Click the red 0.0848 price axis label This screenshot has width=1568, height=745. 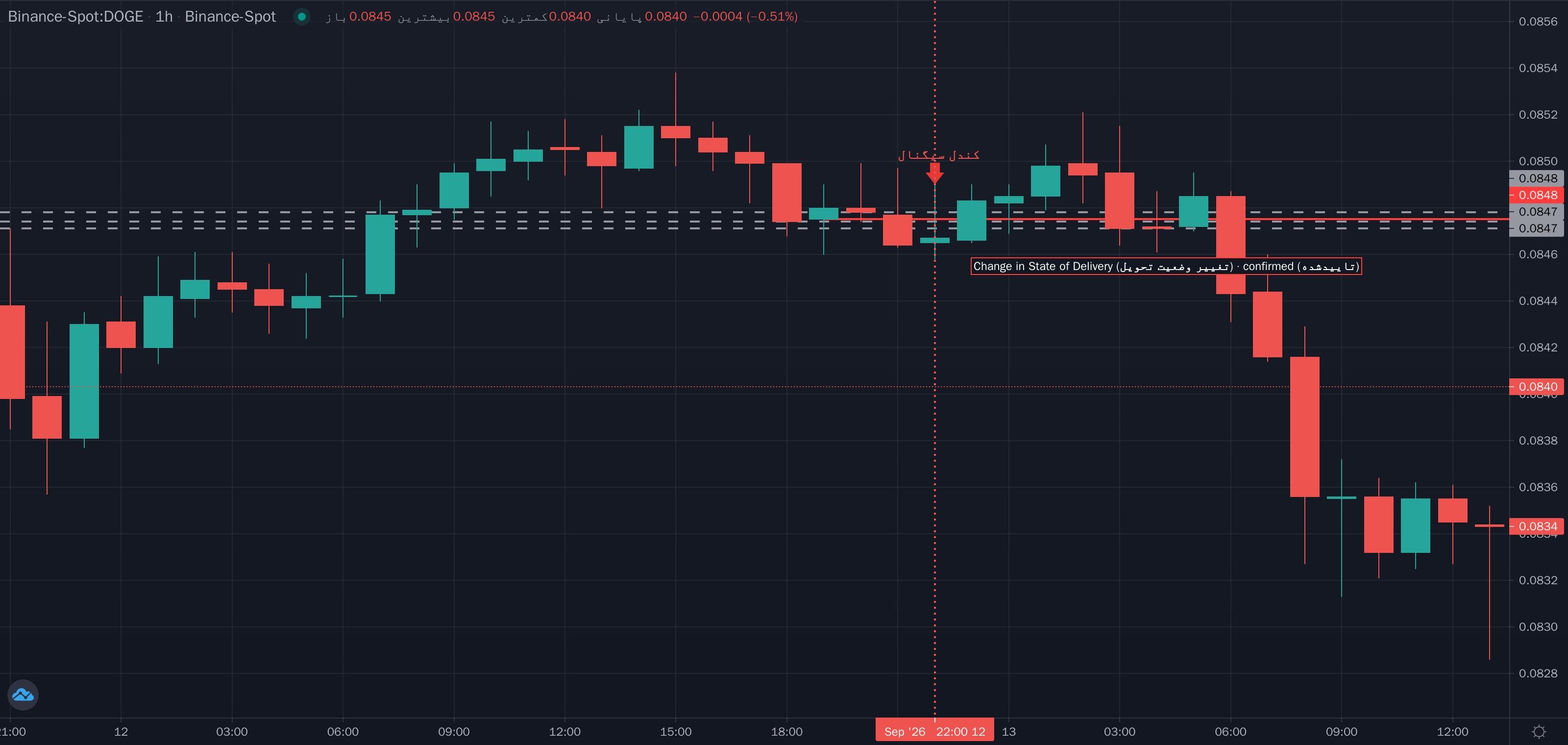click(x=1538, y=195)
